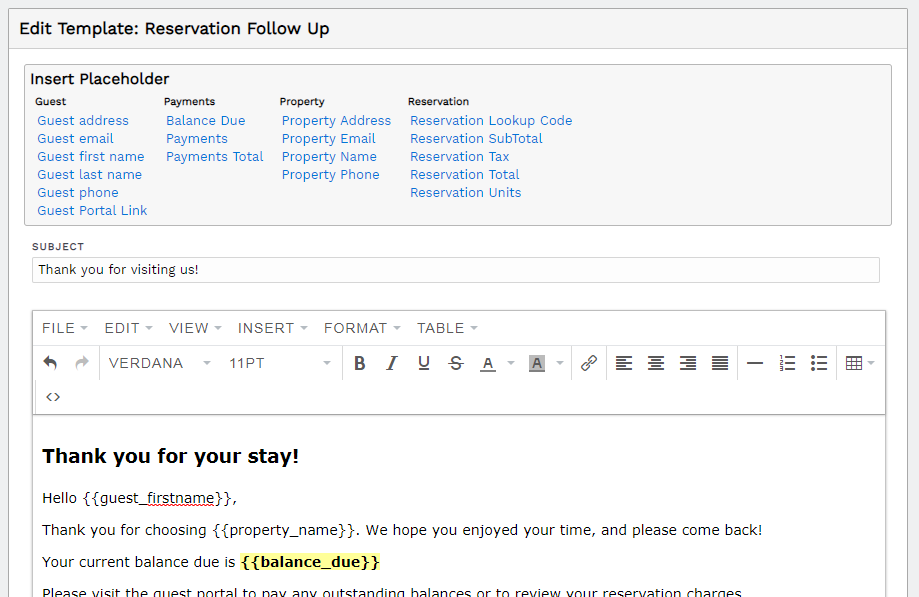
Task: Open the Source Code view icon
Action: pyautogui.click(x=53, y=396)
